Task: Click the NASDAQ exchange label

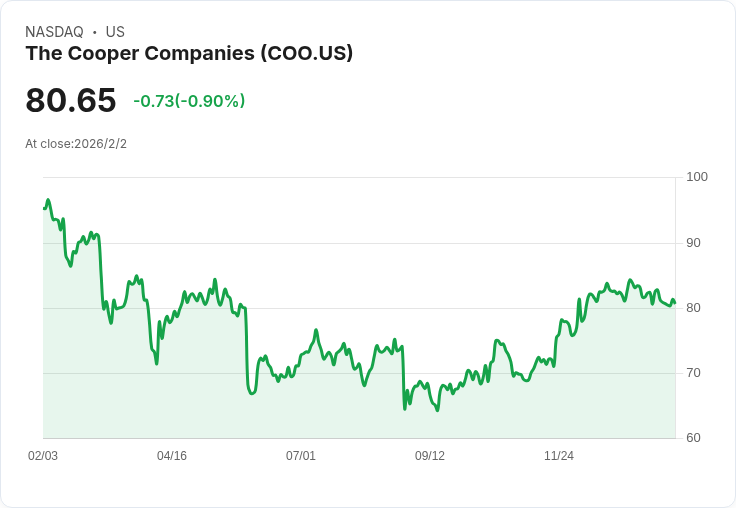Action: pyautogui.click(x=54, y=32)
